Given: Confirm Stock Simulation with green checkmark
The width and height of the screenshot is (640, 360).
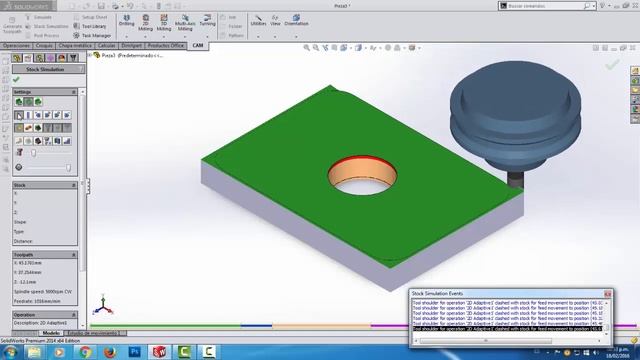Looking at the screenshot, I should pos(16,80).
